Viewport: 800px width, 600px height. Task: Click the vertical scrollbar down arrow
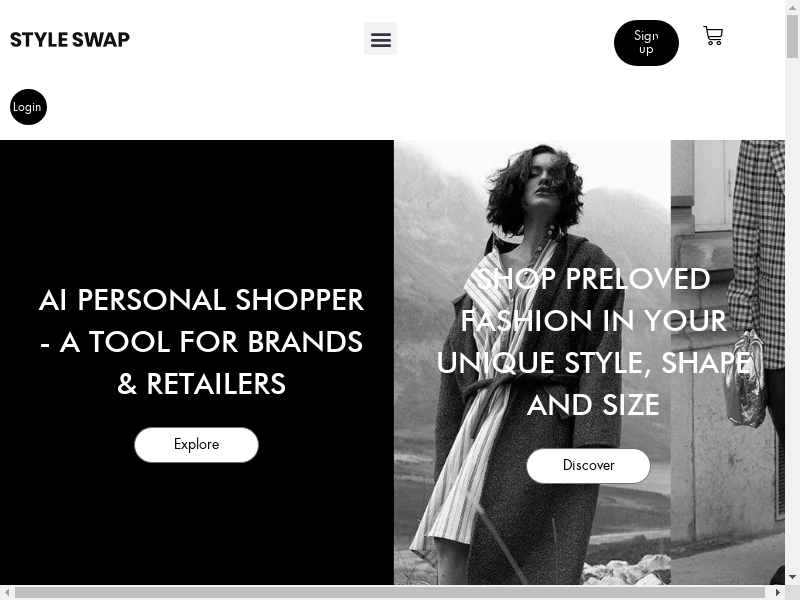click(x=792, y=578)
